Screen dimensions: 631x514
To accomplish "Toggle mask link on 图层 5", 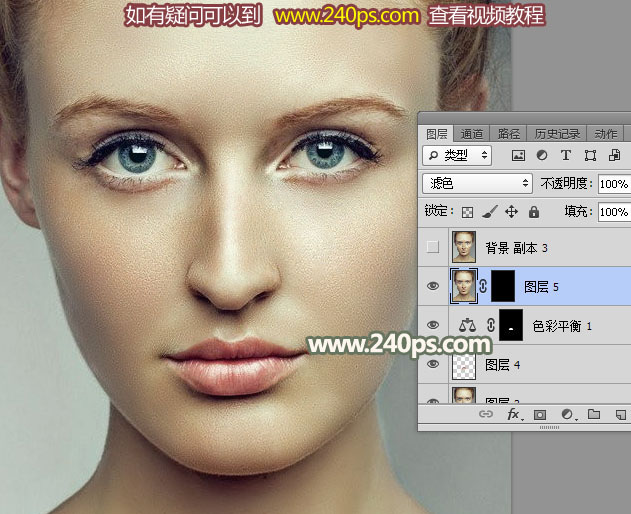I will [483, 286].
